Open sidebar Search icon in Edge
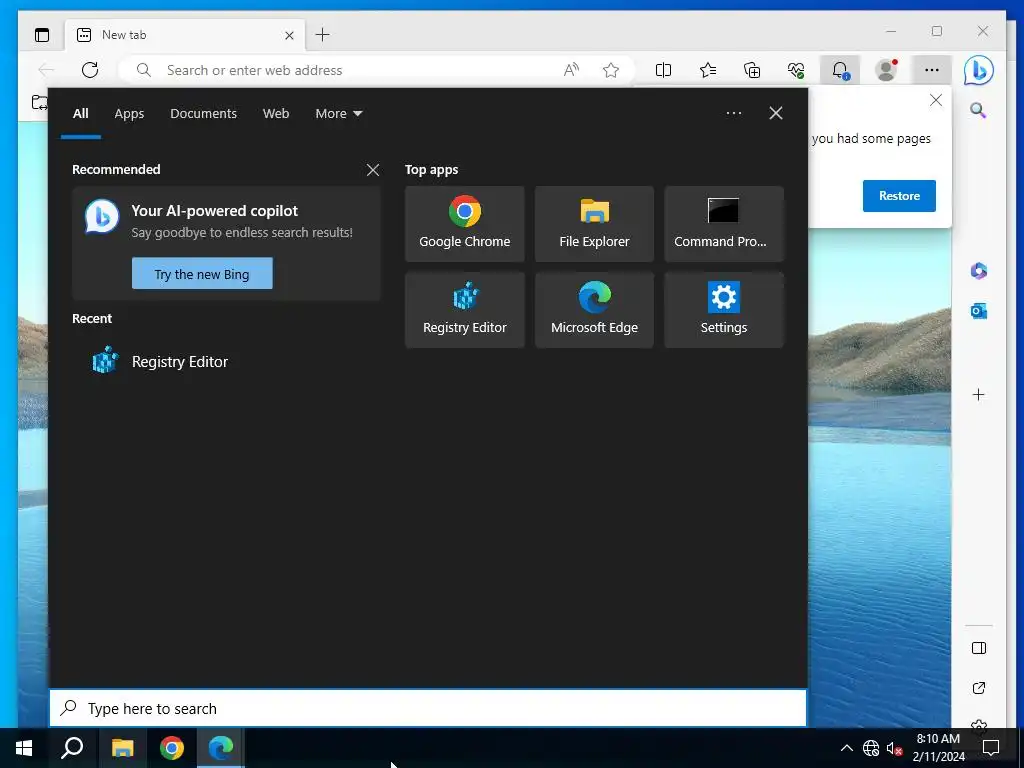 pos(978,110)
